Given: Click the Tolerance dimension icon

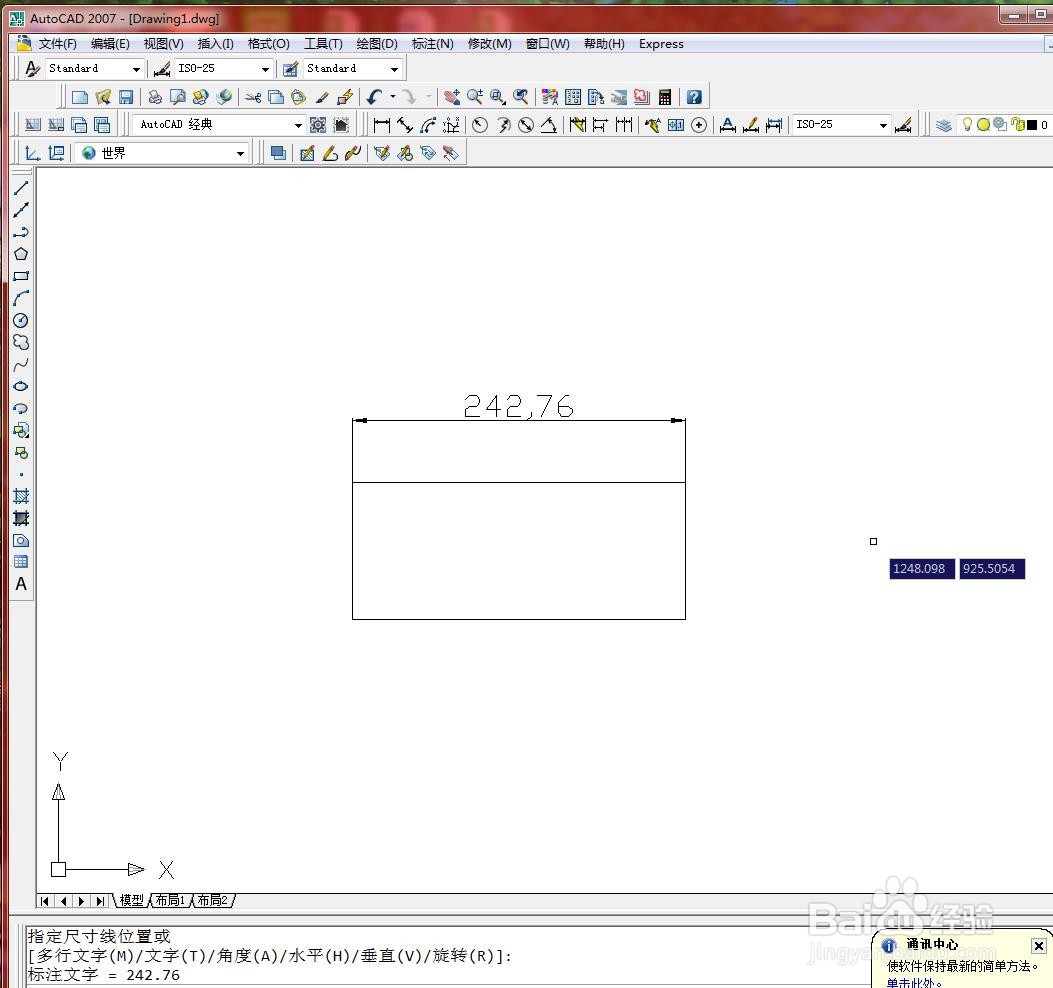Looking at the screenshot, I should [676, 125].
